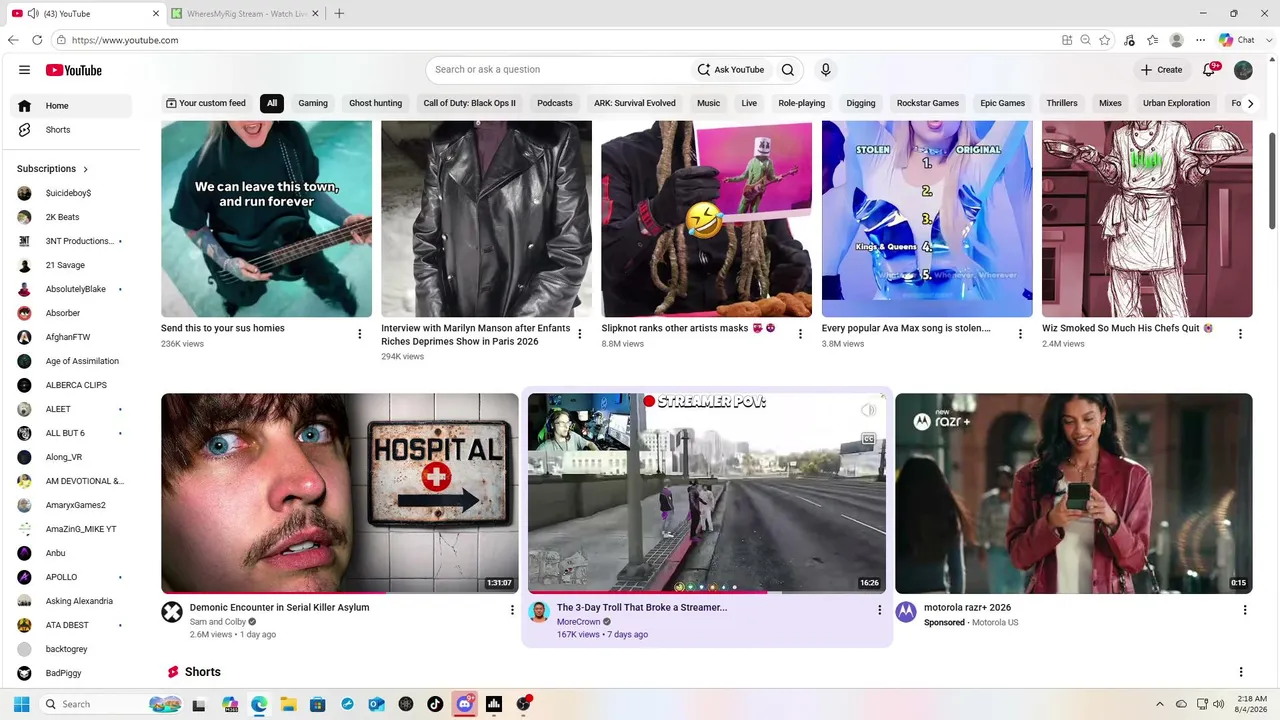The image size is (1280, 720).
Task: Open options for the Marilyn Manson interview Short
Action: click(x=580, y=334)
